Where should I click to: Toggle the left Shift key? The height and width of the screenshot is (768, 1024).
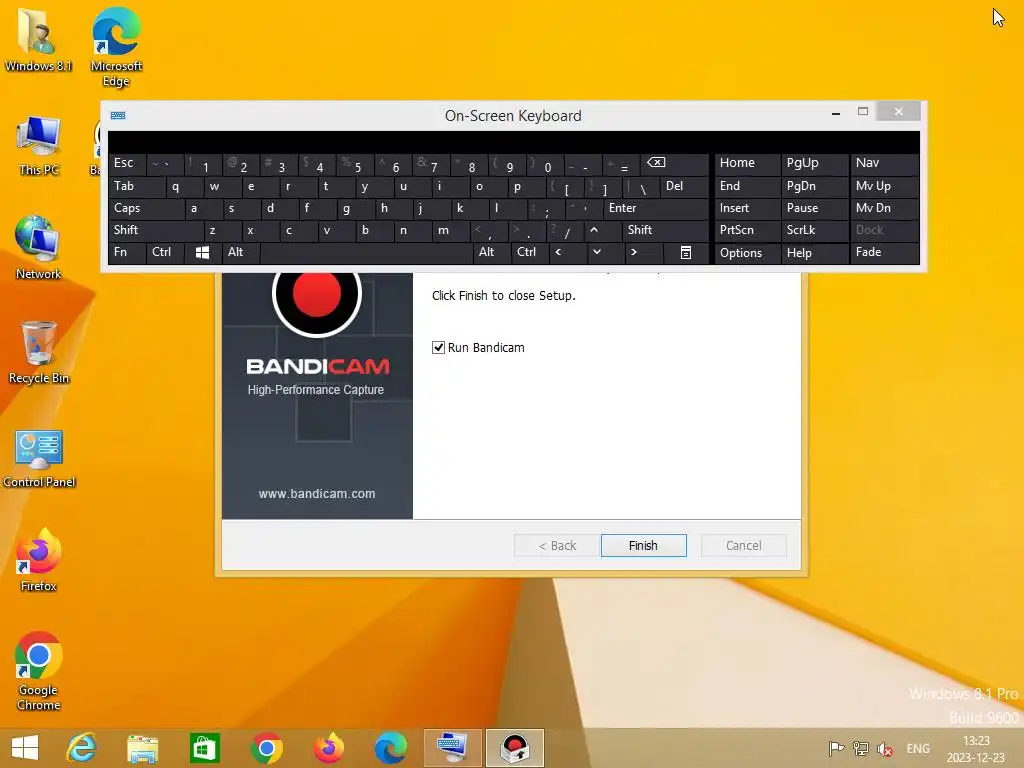(155, 230)
